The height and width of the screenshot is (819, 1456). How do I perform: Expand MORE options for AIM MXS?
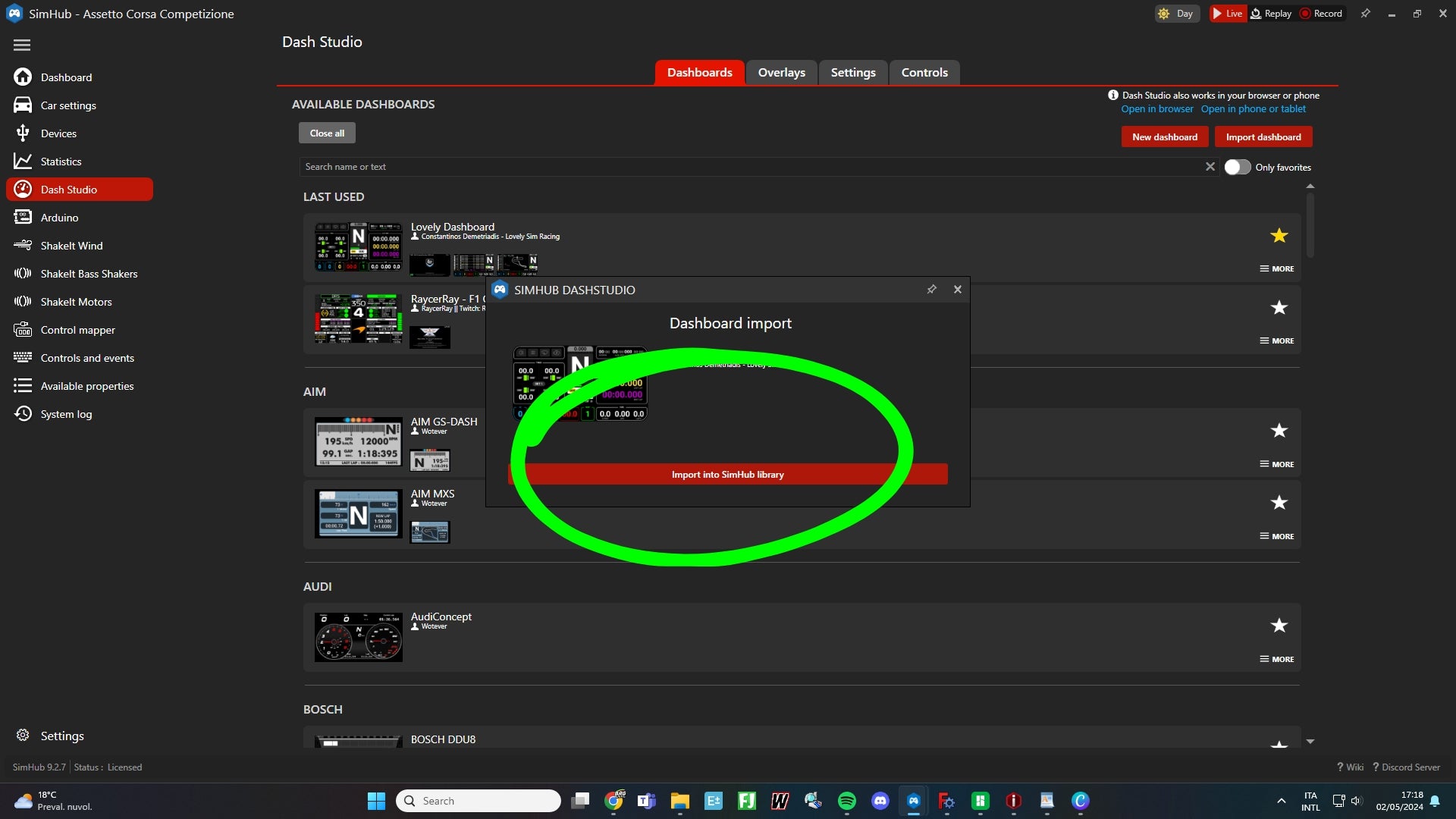[x=1277, y=536]
